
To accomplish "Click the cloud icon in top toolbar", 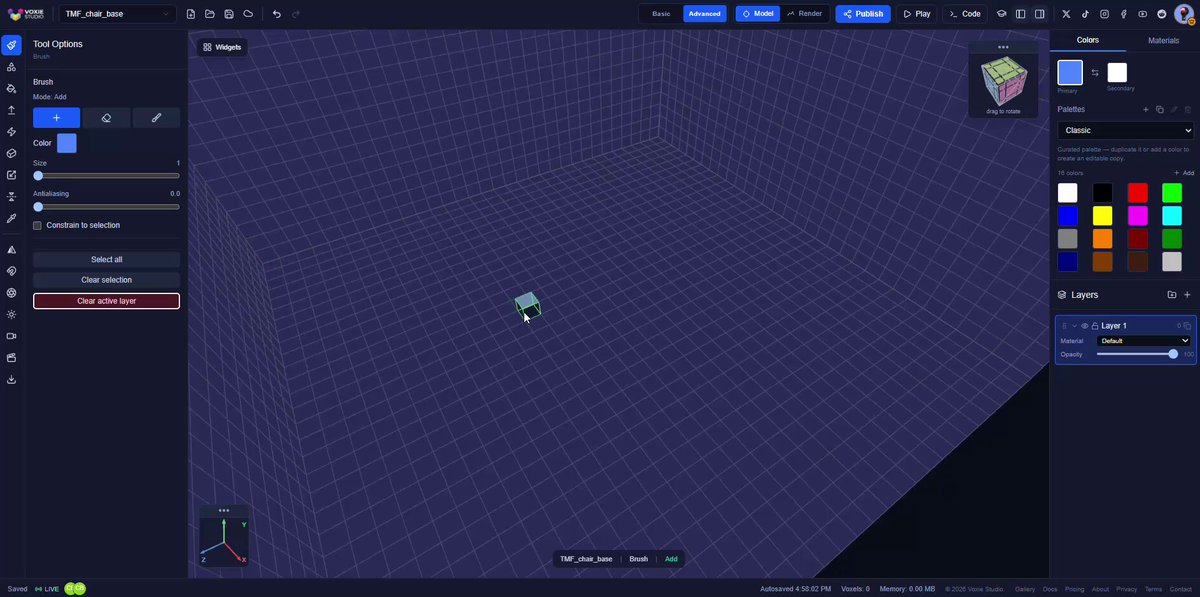I will (248, 14).
